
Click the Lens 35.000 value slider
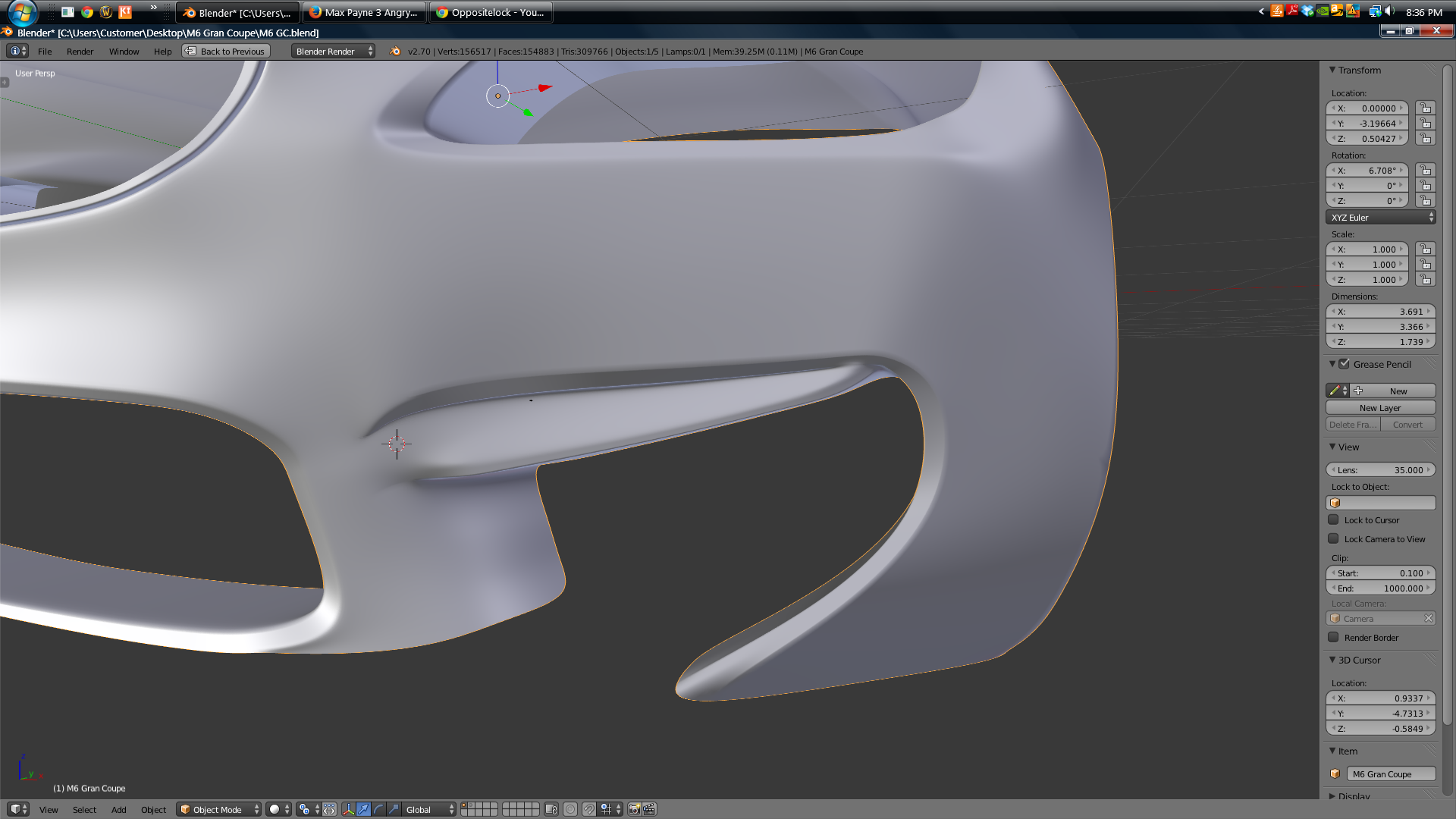(1381, 469)
